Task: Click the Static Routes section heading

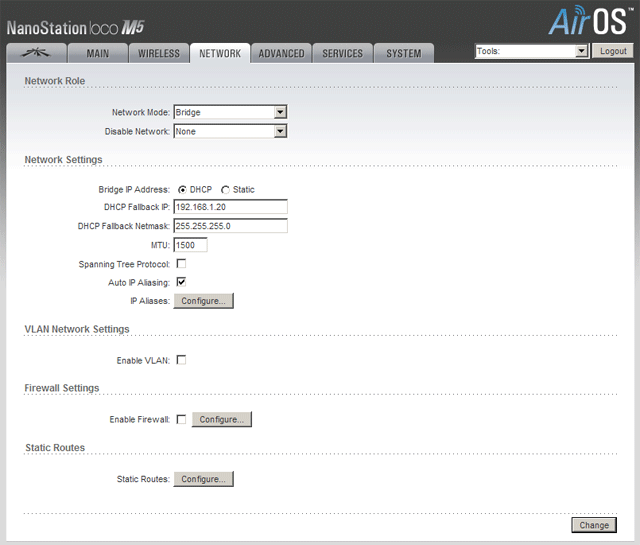Action: pos(55,447)
